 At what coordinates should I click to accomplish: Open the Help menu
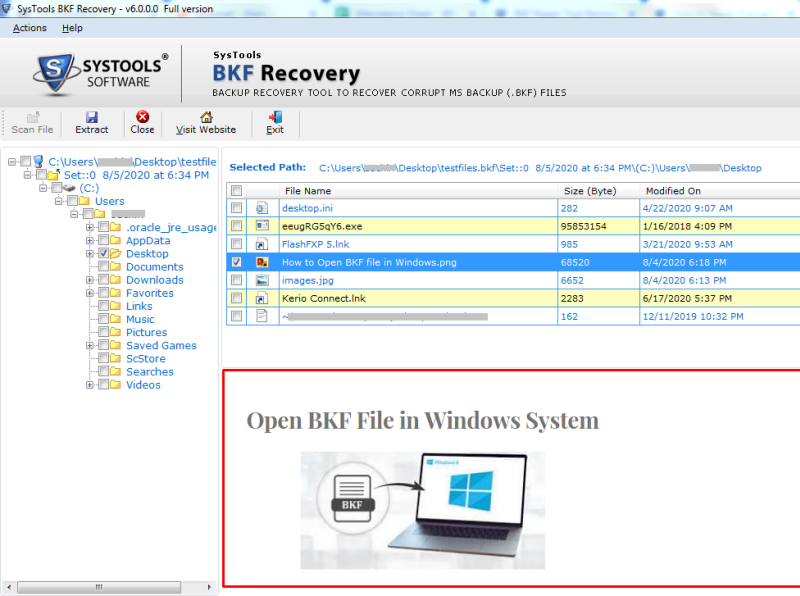(x=72, y=28)
